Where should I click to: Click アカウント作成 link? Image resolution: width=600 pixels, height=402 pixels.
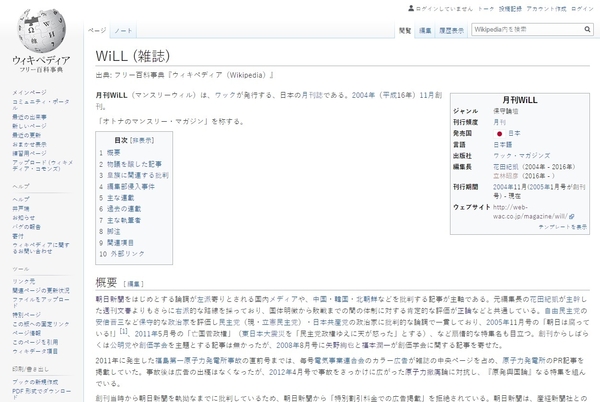(x=546, y=9)
